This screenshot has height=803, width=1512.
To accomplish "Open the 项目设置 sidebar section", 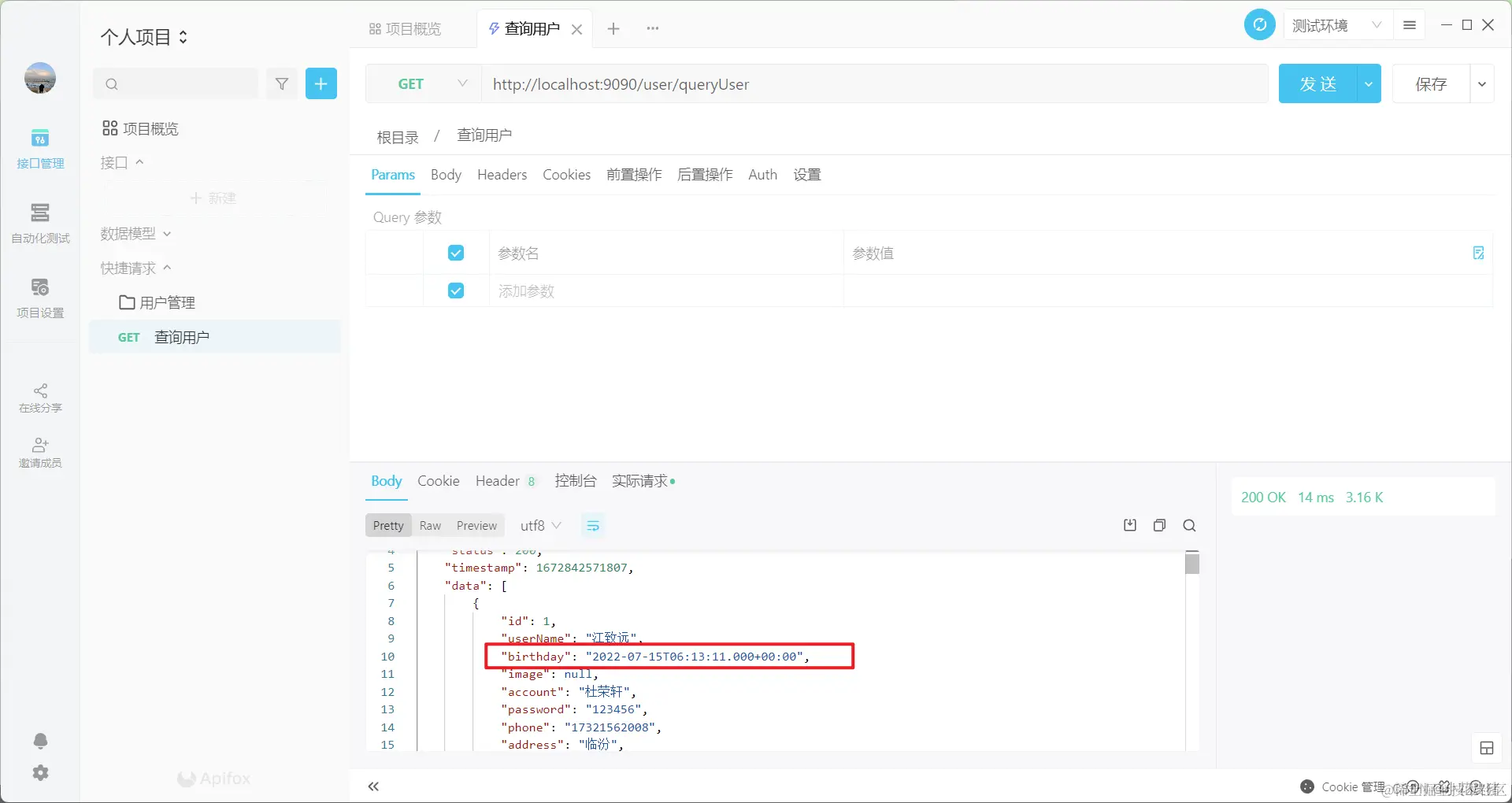I will tap(40, 298).
